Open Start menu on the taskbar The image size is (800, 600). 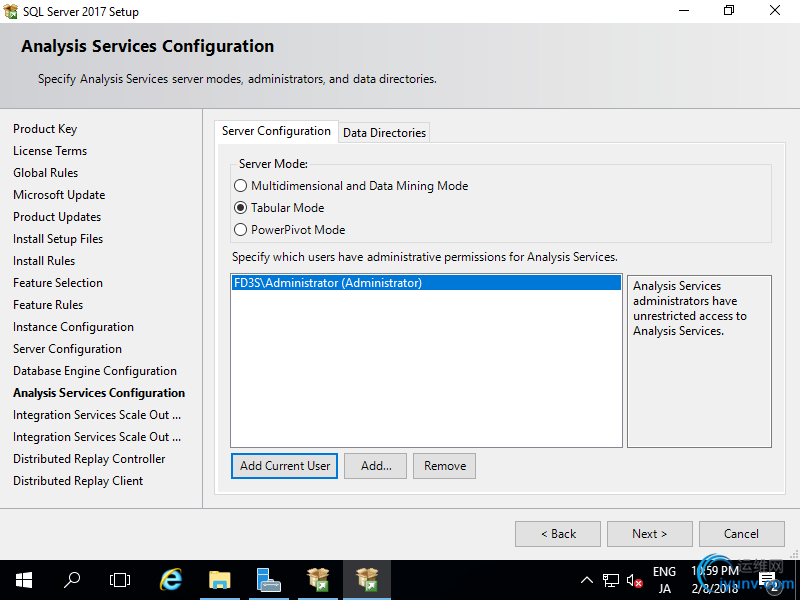pyautogui.click(x=23, y=580)
